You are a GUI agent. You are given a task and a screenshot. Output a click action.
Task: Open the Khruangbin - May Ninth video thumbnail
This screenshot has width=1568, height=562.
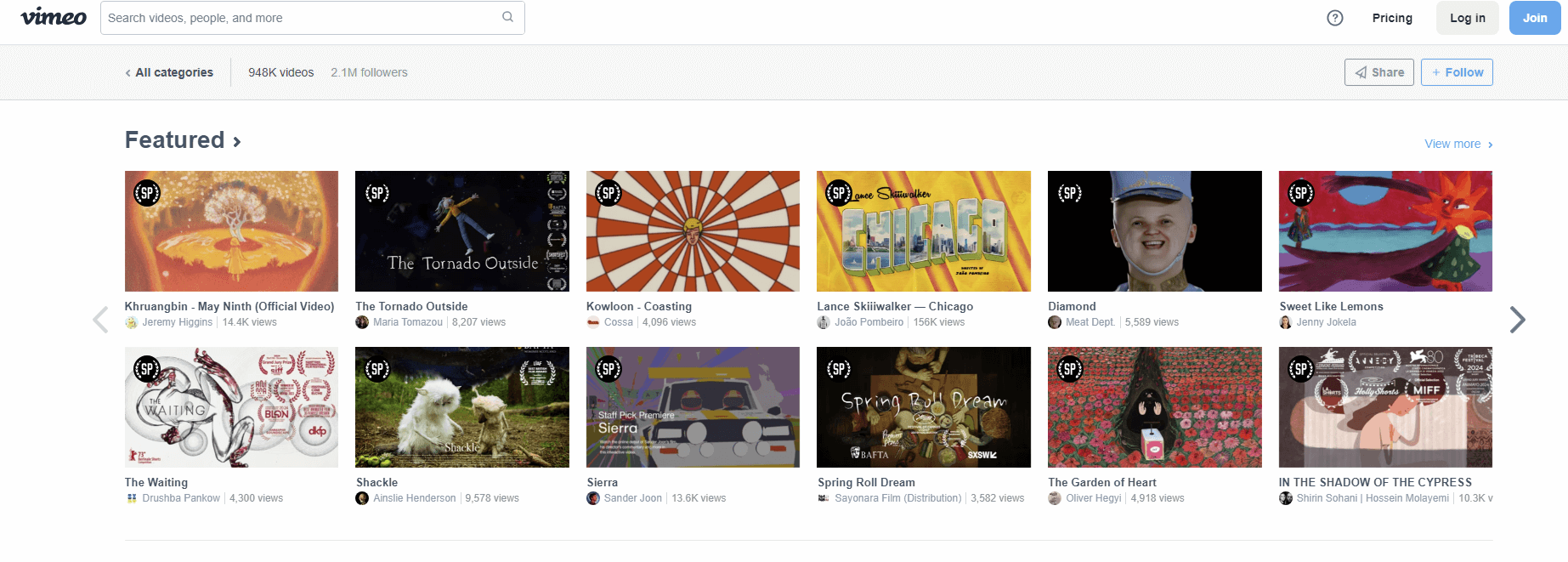click(x=231, y=231)
